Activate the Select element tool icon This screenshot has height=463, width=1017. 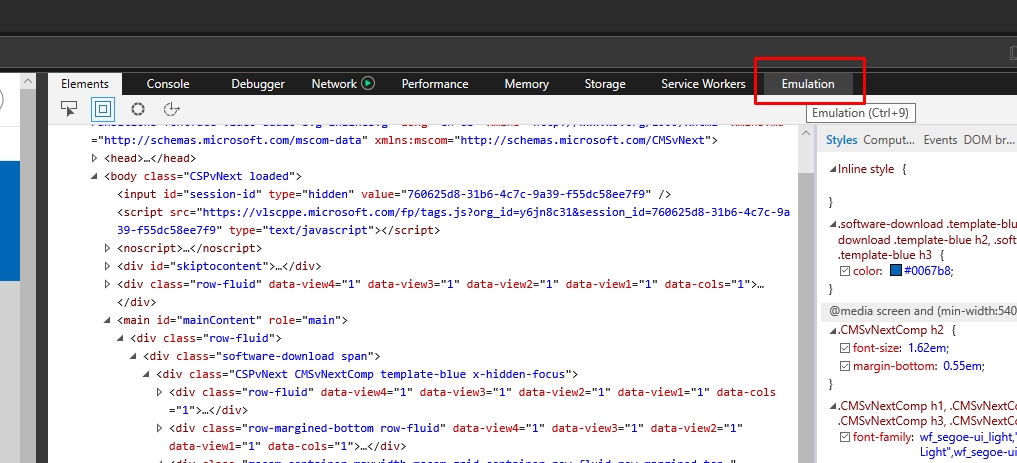tap(69, 109)
